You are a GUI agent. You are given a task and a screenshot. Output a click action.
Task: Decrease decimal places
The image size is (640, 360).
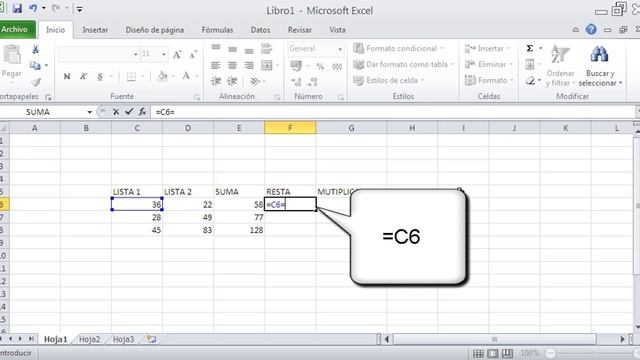(313, 82)
